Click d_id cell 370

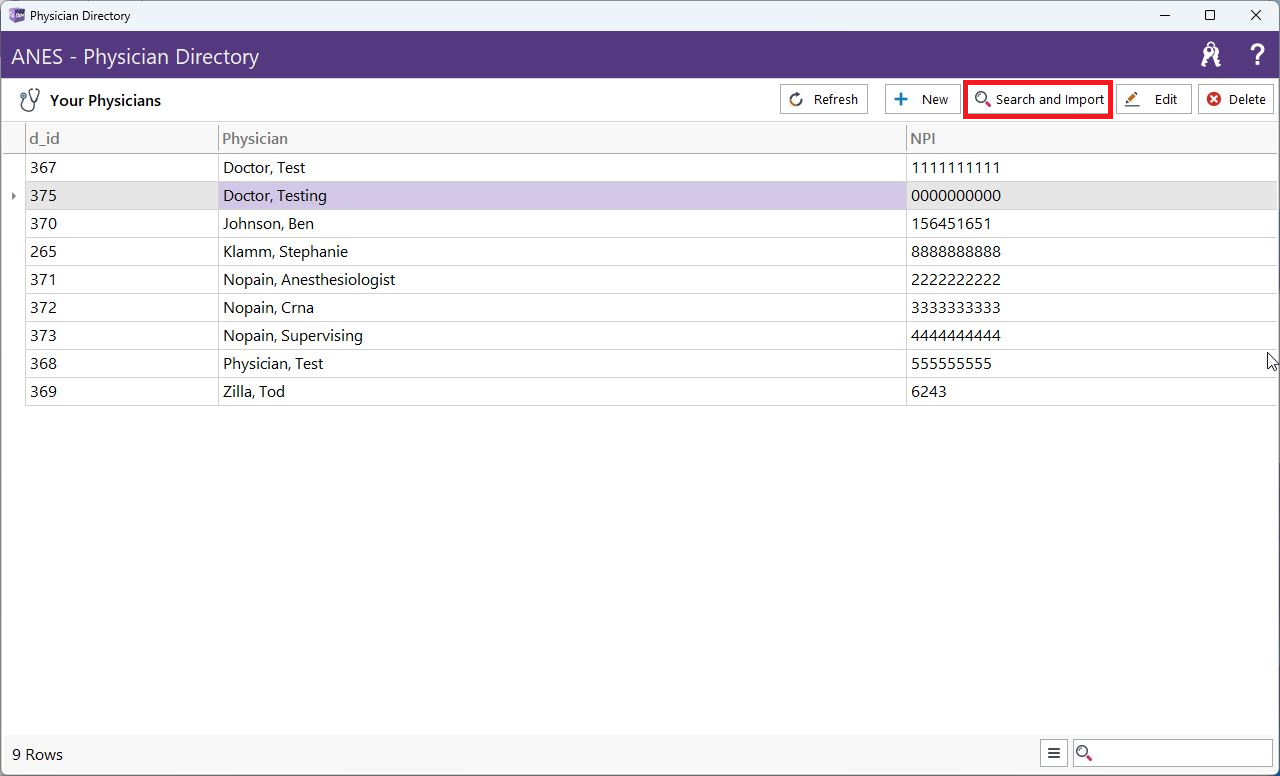point(121,223)
